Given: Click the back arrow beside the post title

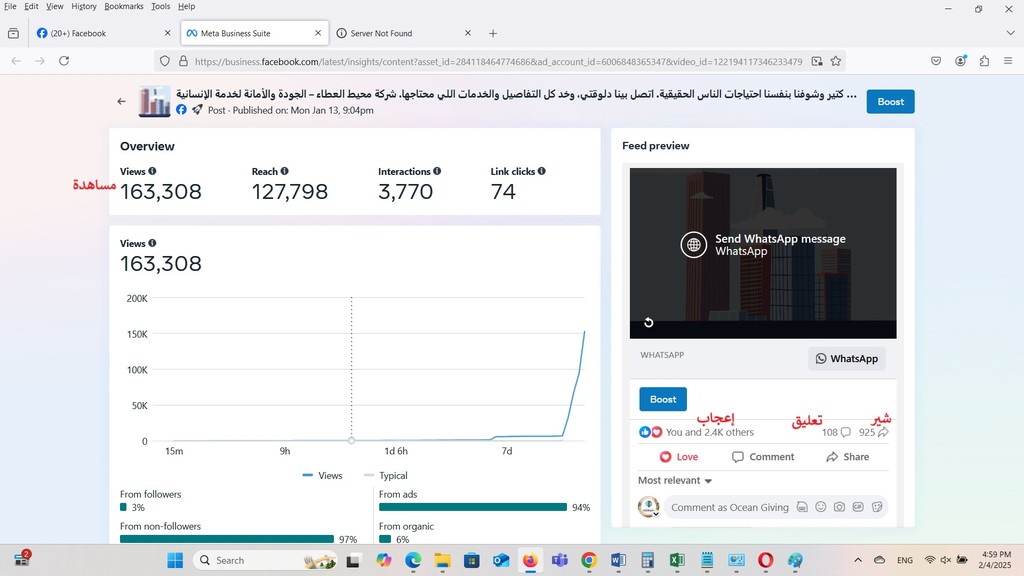Looking at the screenshot, I should (121, 101).
